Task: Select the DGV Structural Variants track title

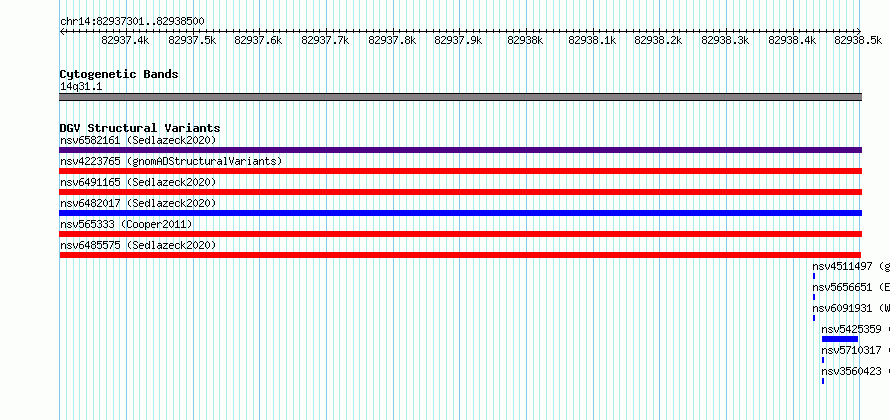Action: 140,128
